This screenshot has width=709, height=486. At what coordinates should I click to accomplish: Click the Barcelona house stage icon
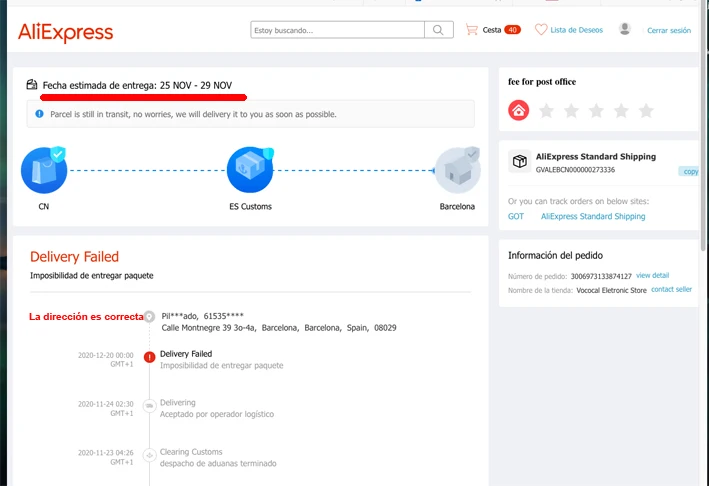pos(457,170)
